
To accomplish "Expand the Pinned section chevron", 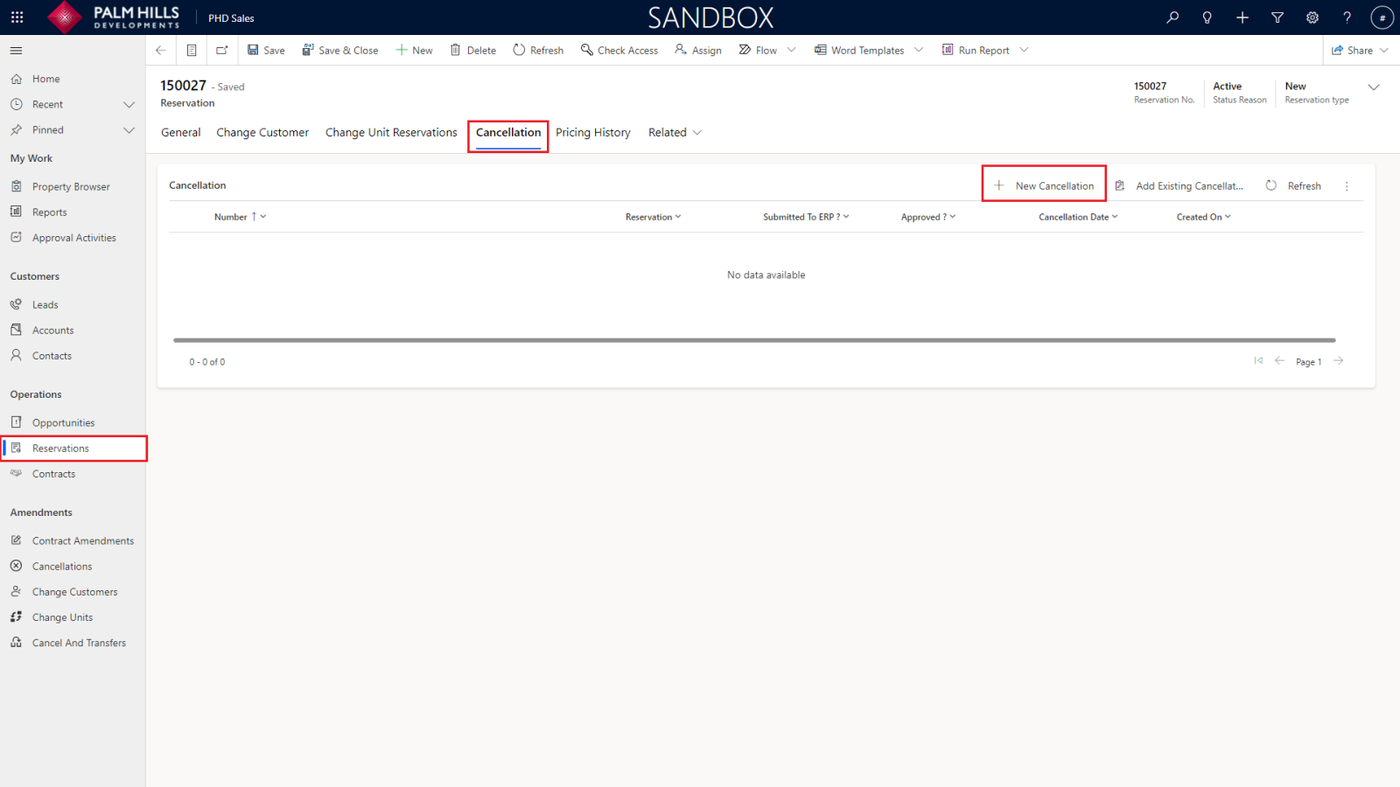I will 129,130.
